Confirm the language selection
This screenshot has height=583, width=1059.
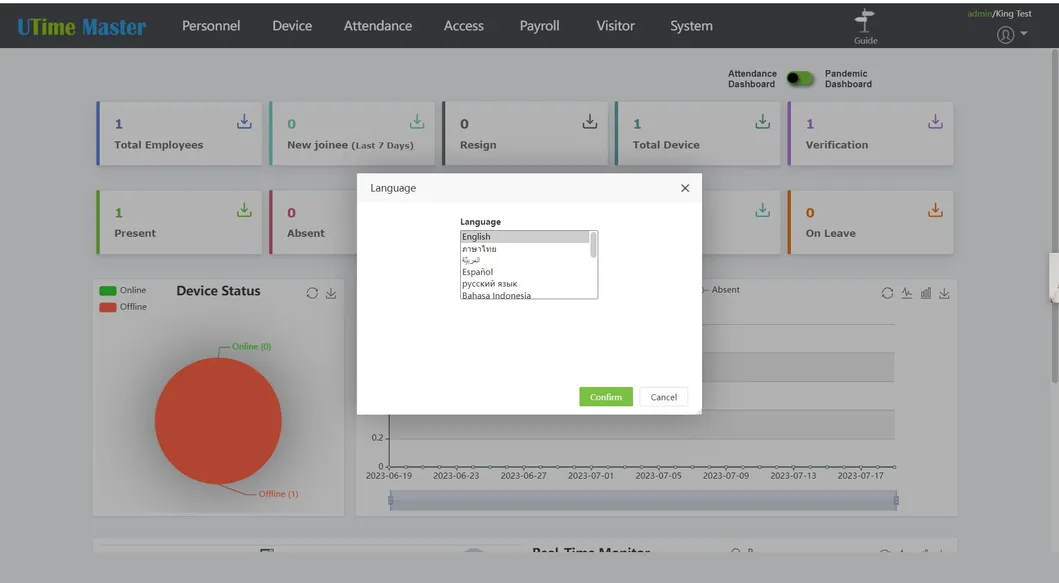click(605, 397)
